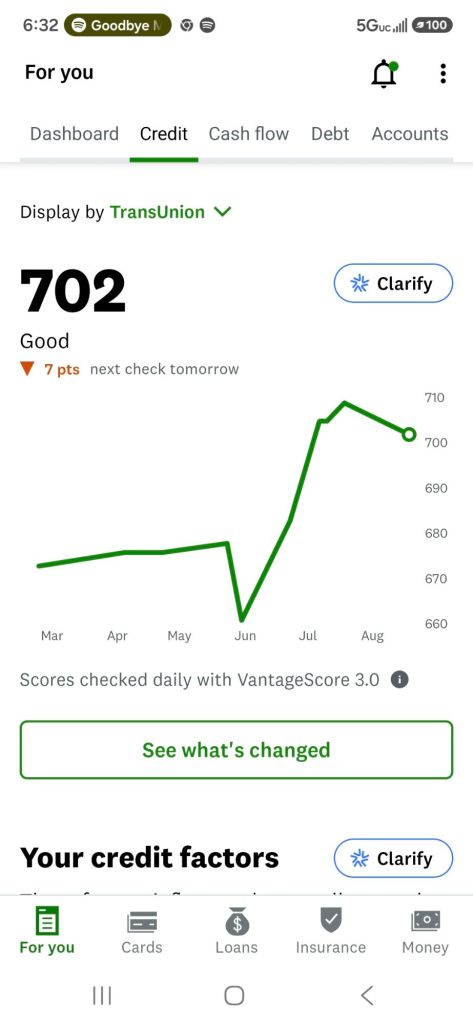473x1024 pixels.
Task: Tap the VantageScore info icon
Action: 399,680
